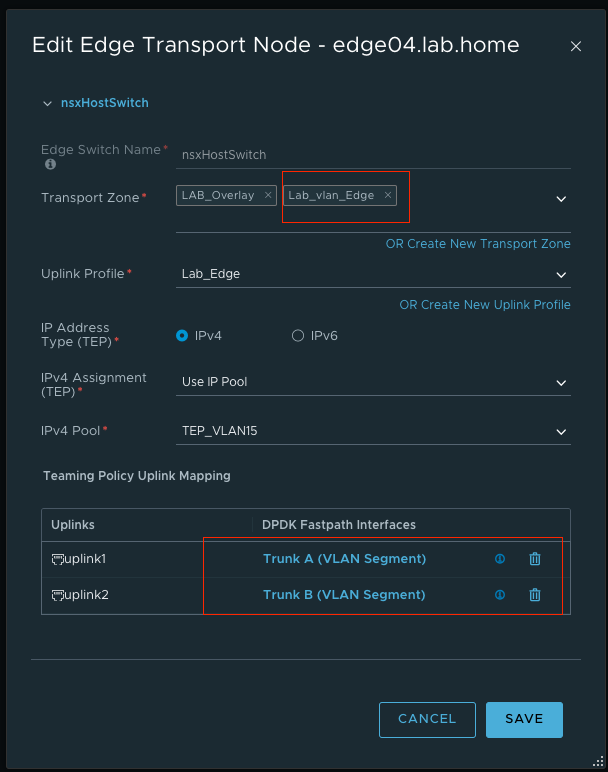
Task: Collapse the nsxHostSwitch section
Action: pyautogui.click(x=46, y=103)
